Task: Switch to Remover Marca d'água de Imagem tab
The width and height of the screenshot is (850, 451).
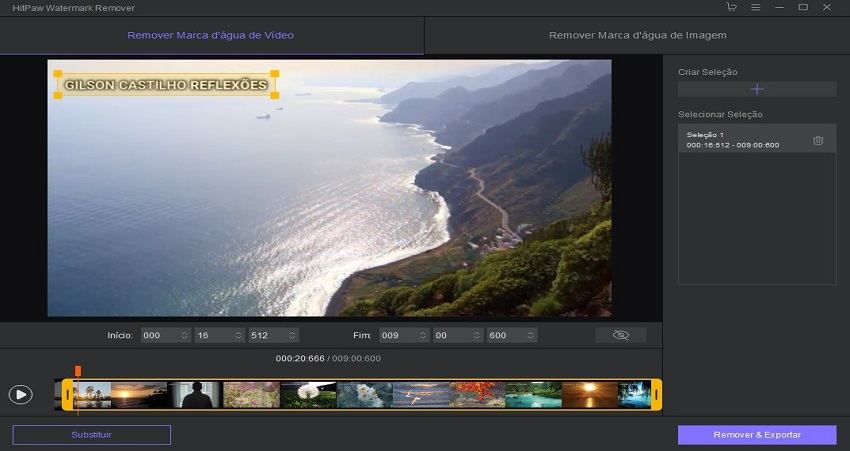Action: point(637,35)
